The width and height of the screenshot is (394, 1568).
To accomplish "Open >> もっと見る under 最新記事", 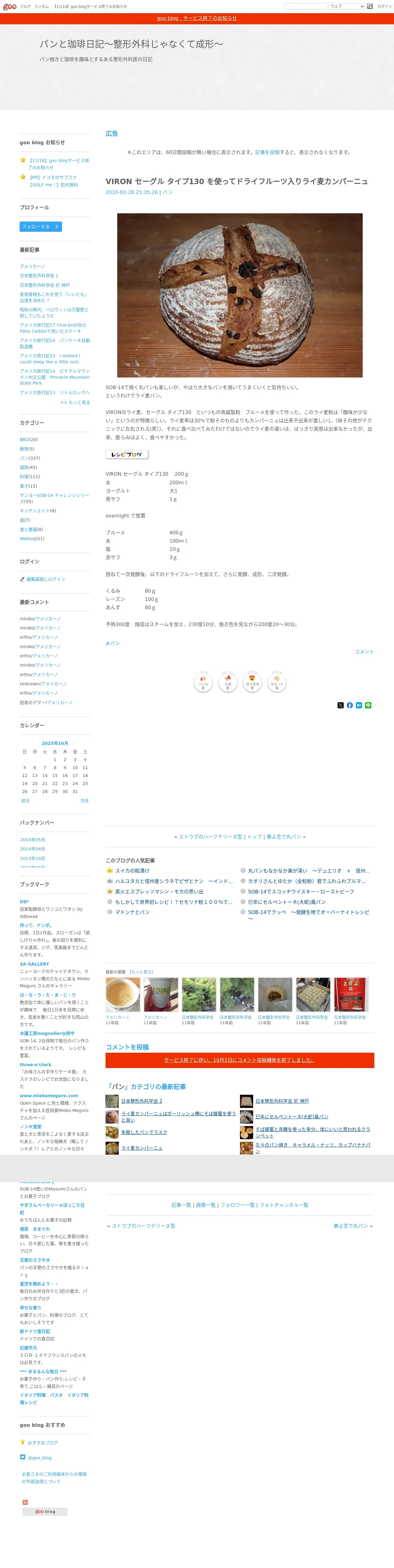I will (x=75, y=402).
